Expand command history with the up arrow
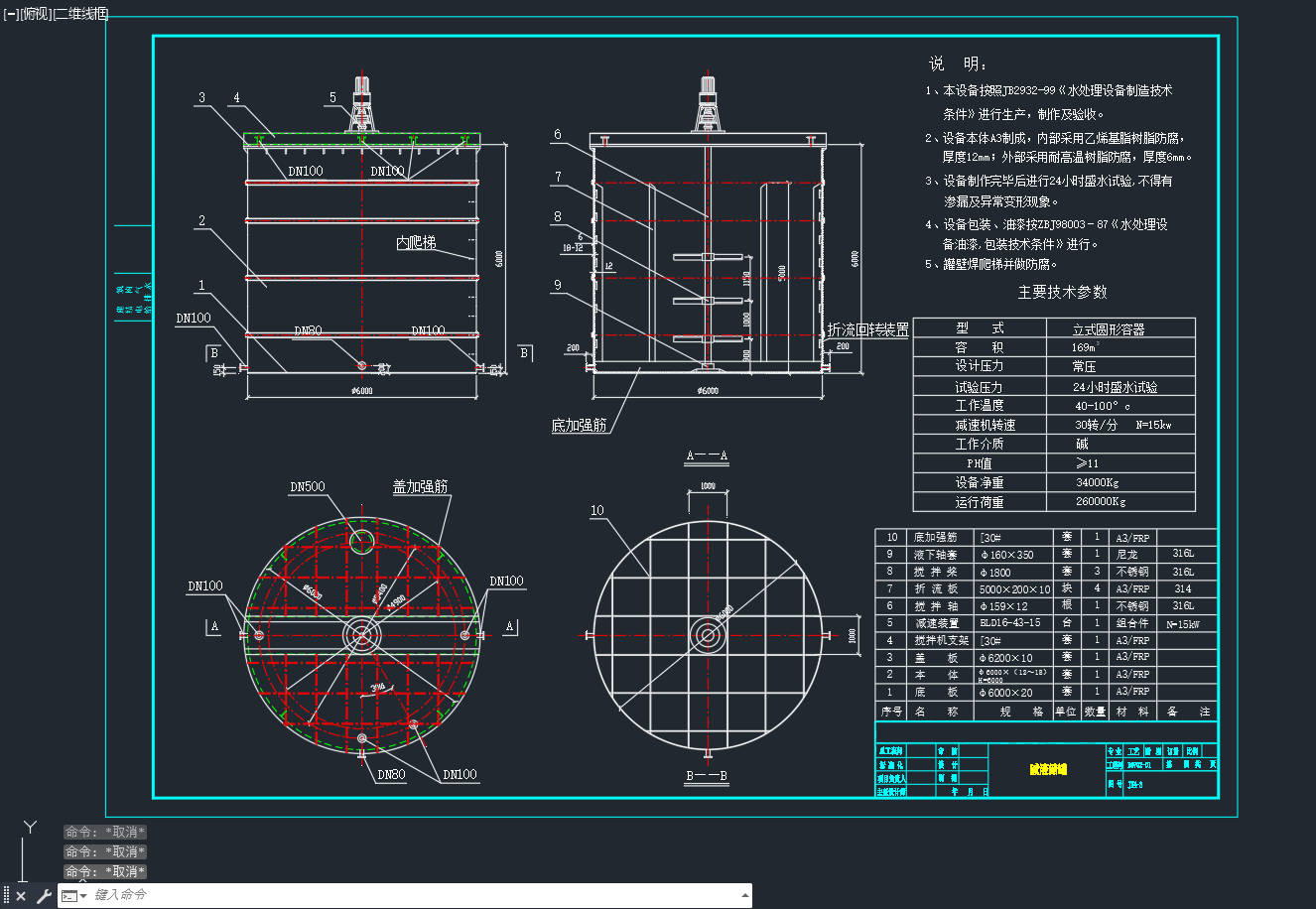 point(745,895)
